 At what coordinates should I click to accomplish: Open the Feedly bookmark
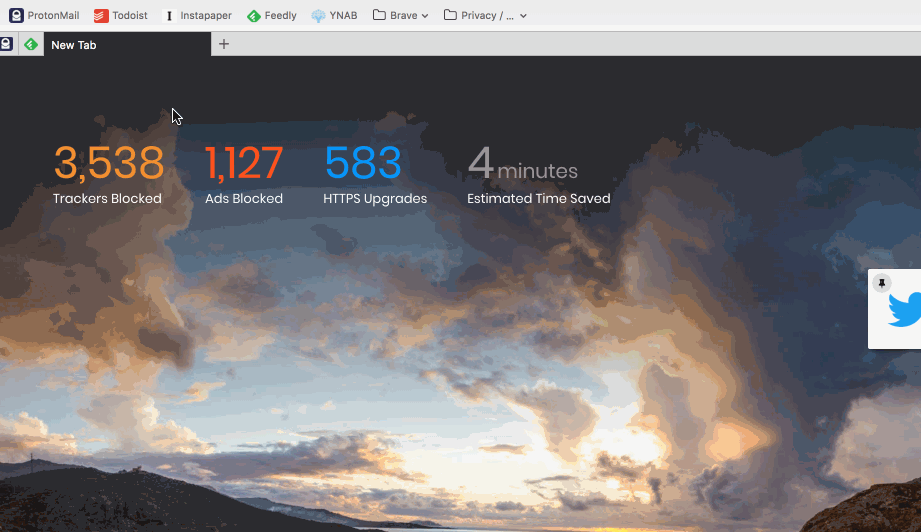(271, 15)
